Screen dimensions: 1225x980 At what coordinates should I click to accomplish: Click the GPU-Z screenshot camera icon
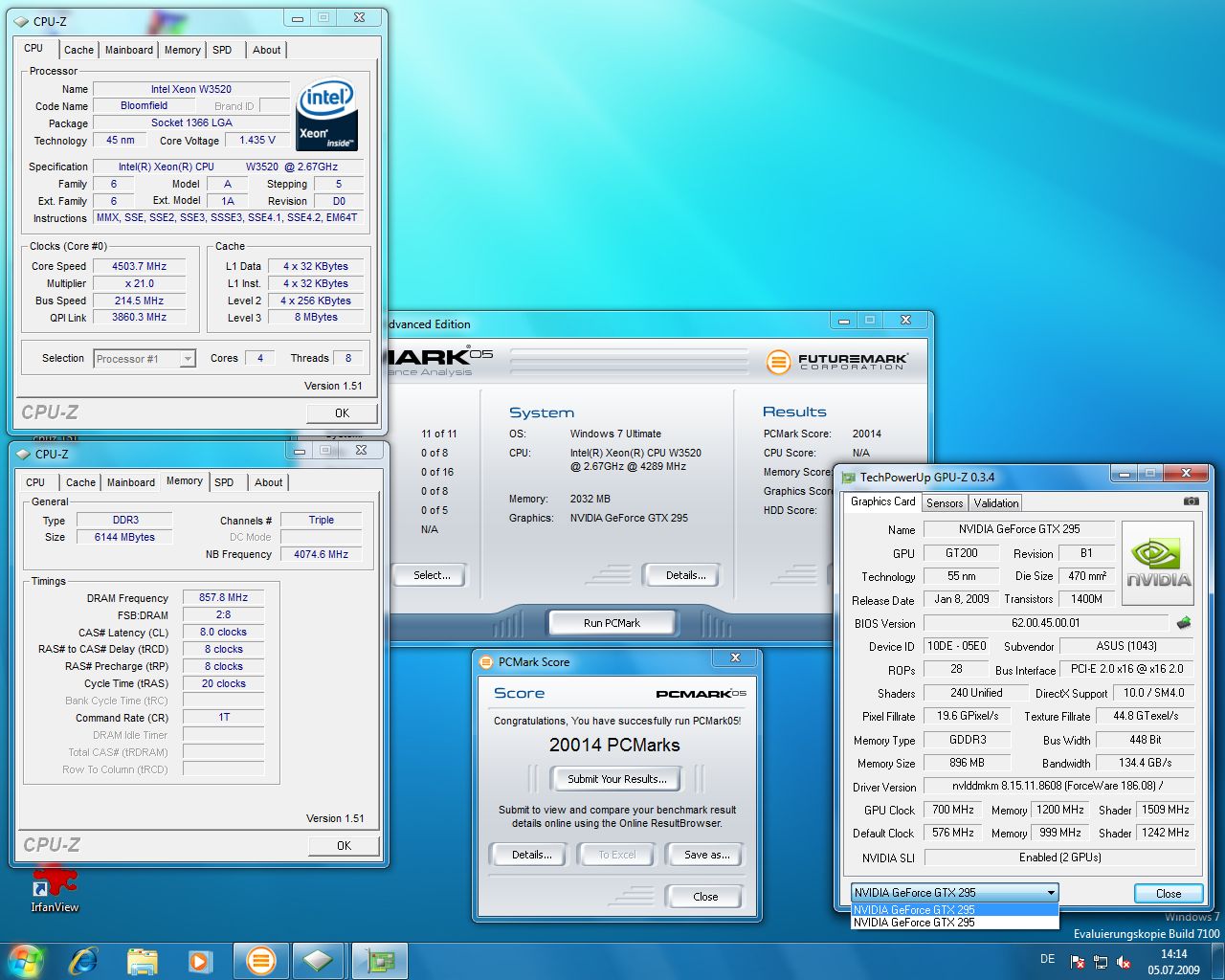click(x=1191, y=501)
